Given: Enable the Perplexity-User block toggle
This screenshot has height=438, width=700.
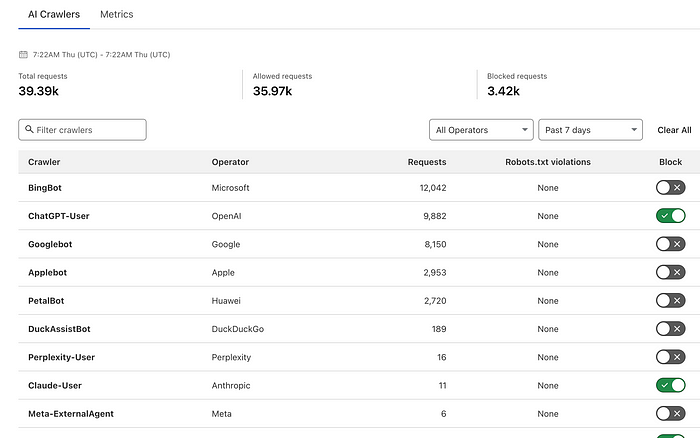Looking at the screenshot, I should 671,357.
